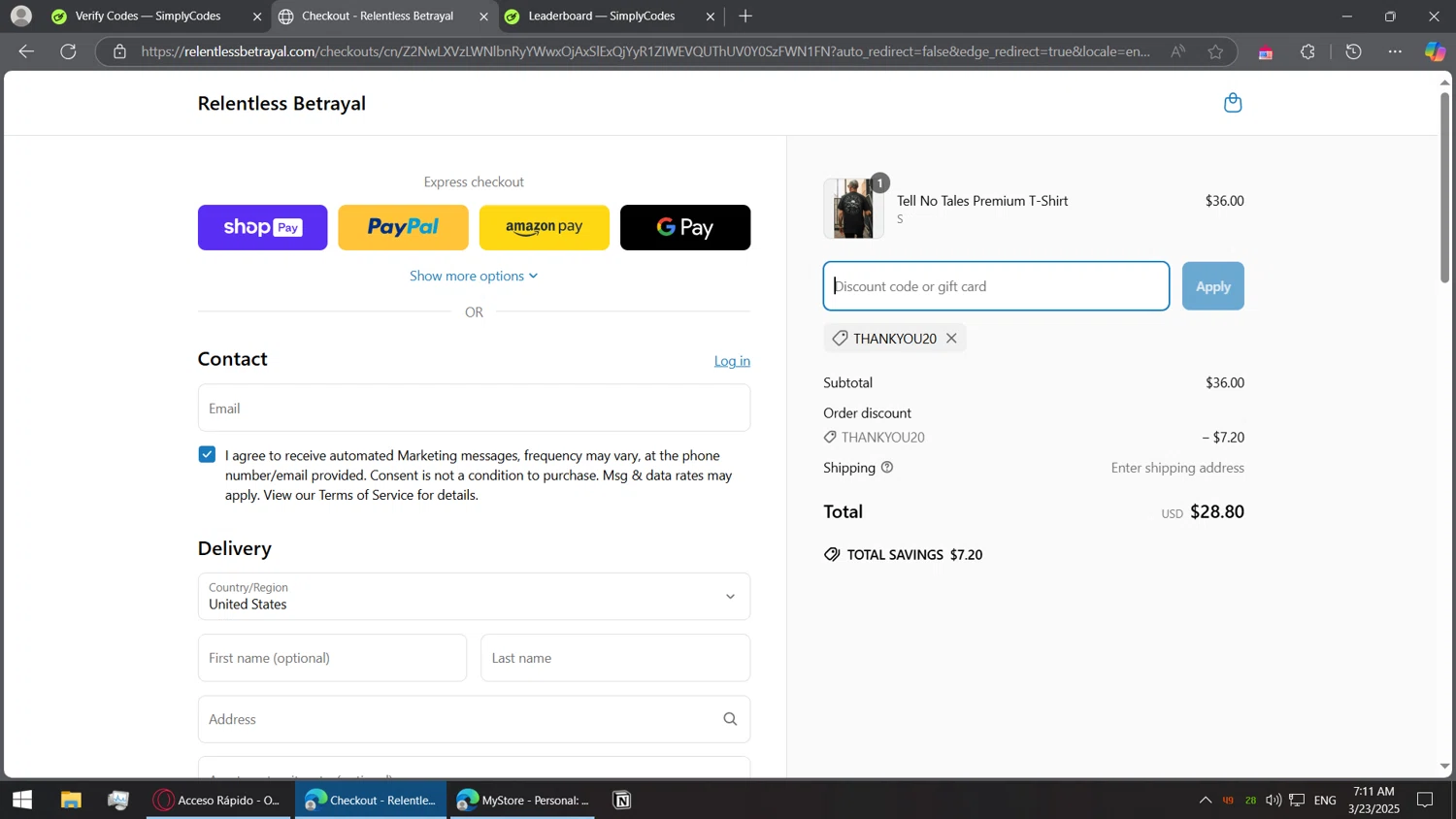Viewport: 1456px width, 819px height.
Task: View site information lock icon
Action: pyautogui.click(x=119, y=51)
